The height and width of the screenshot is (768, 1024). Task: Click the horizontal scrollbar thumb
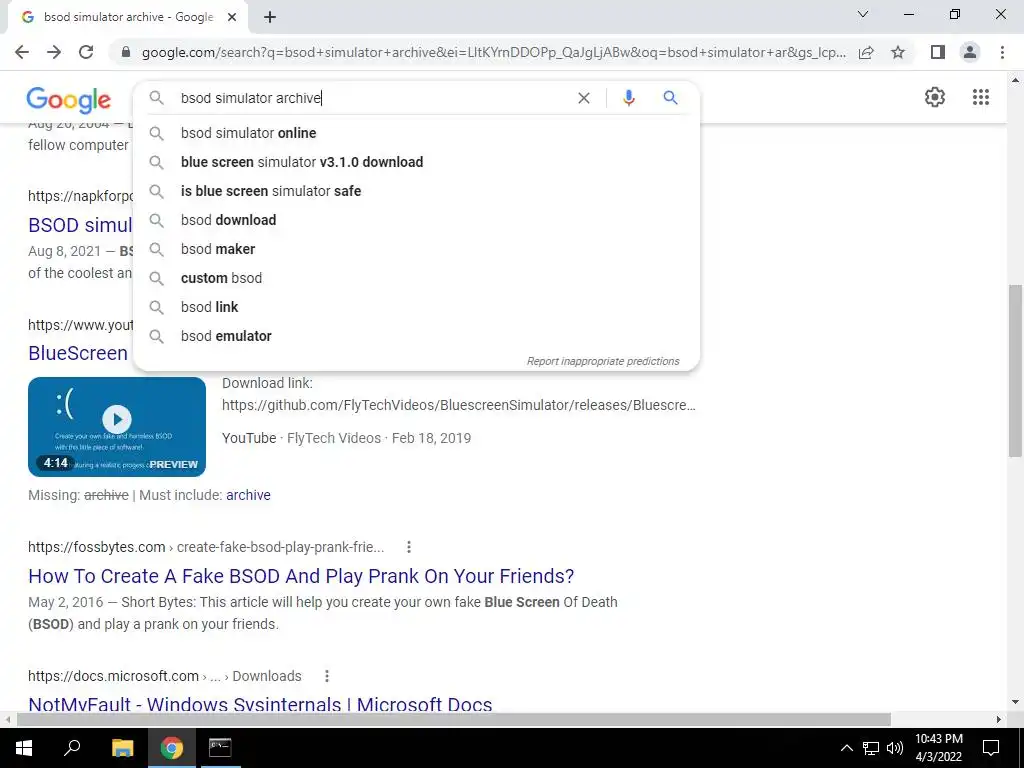pyautogui.click(x=454, y=719)
